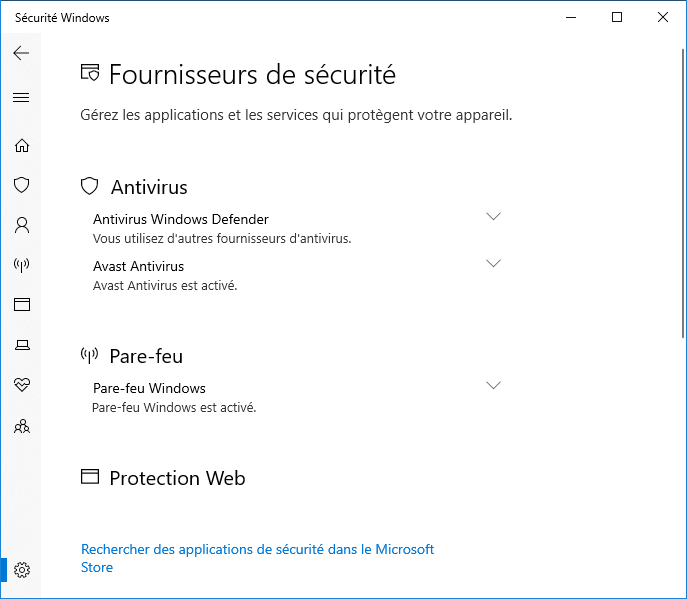Expand Pare-feu Windows chevron
The width and height of the screenshot is (687, 599).
point(493,385)
